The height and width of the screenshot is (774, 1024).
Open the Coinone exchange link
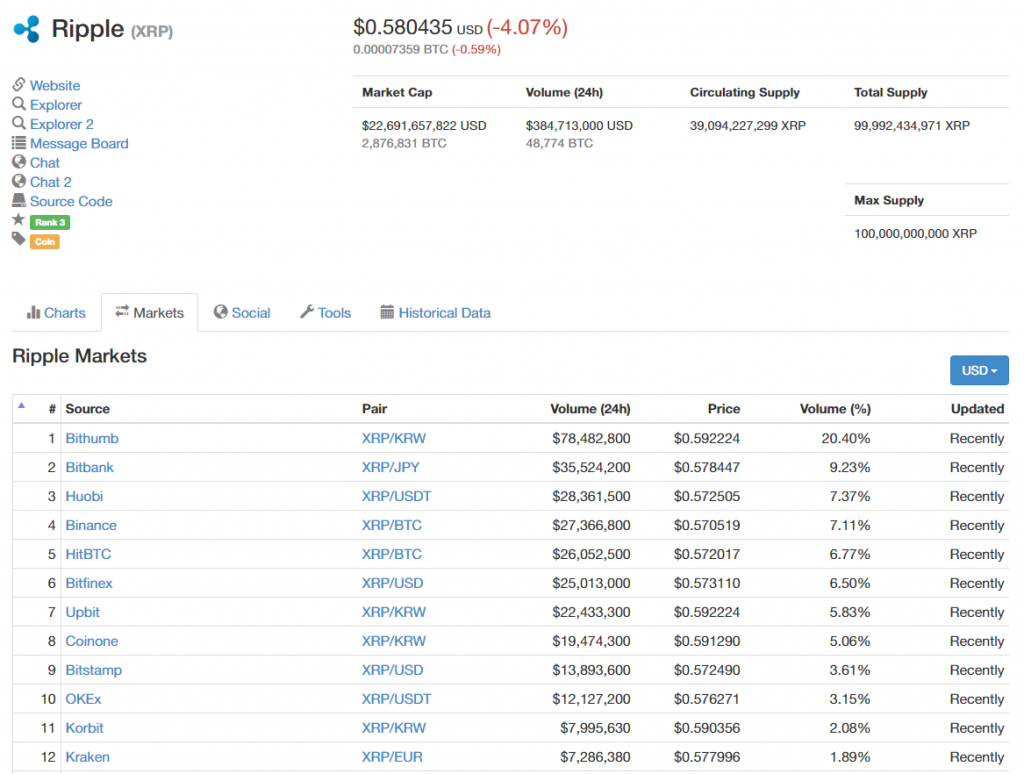point(92,641)
